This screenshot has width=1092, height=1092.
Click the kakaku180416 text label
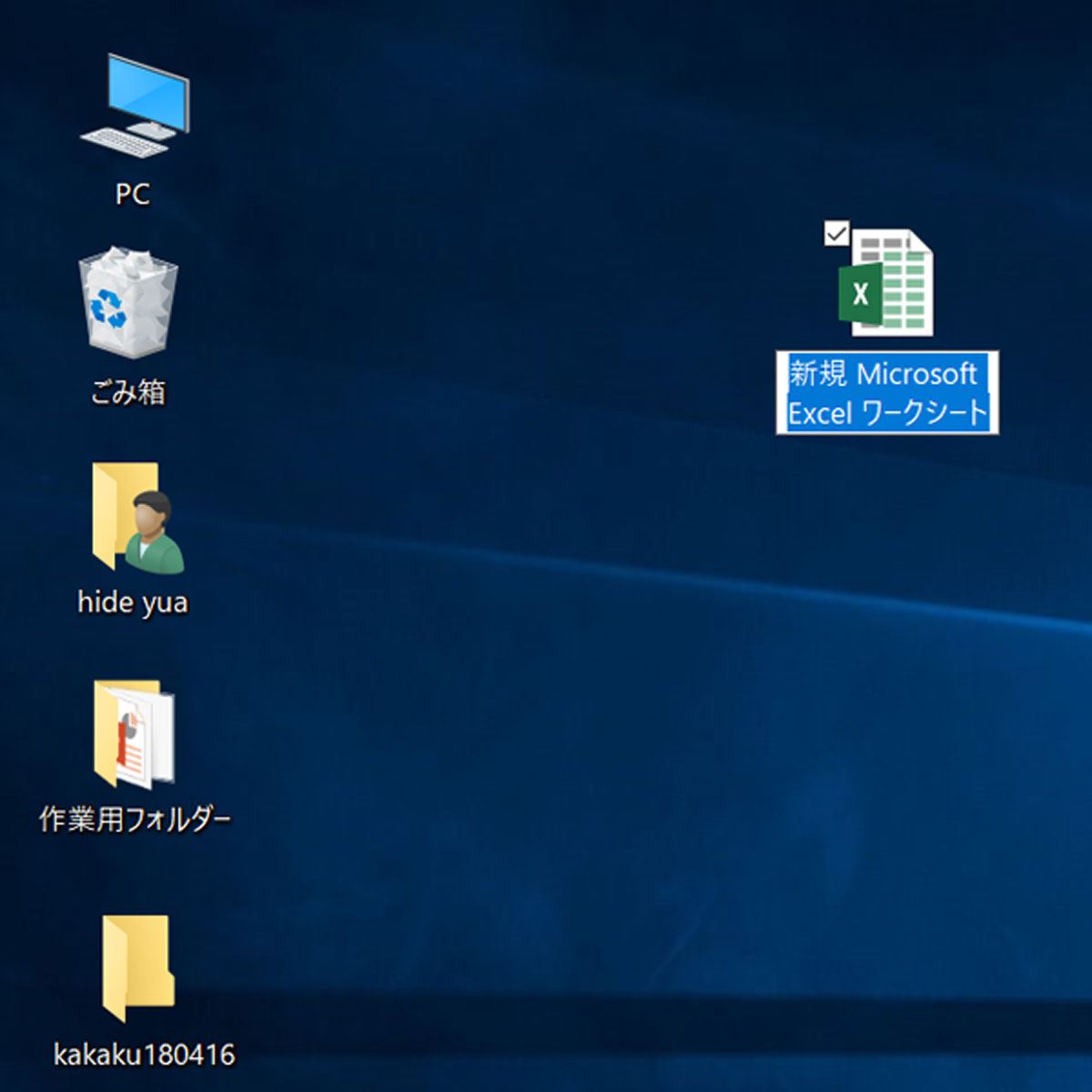(144, 1055)
